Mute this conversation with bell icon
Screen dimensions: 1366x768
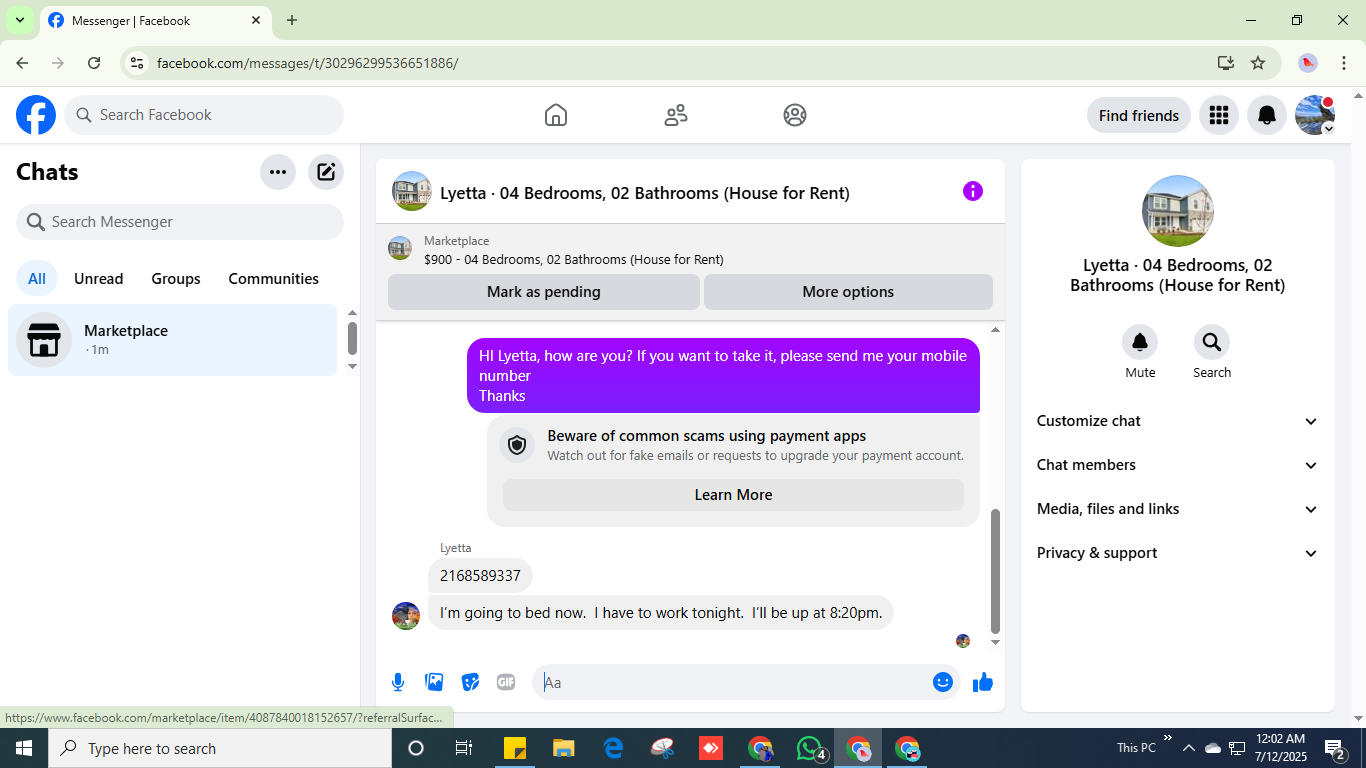point(1140,342)
